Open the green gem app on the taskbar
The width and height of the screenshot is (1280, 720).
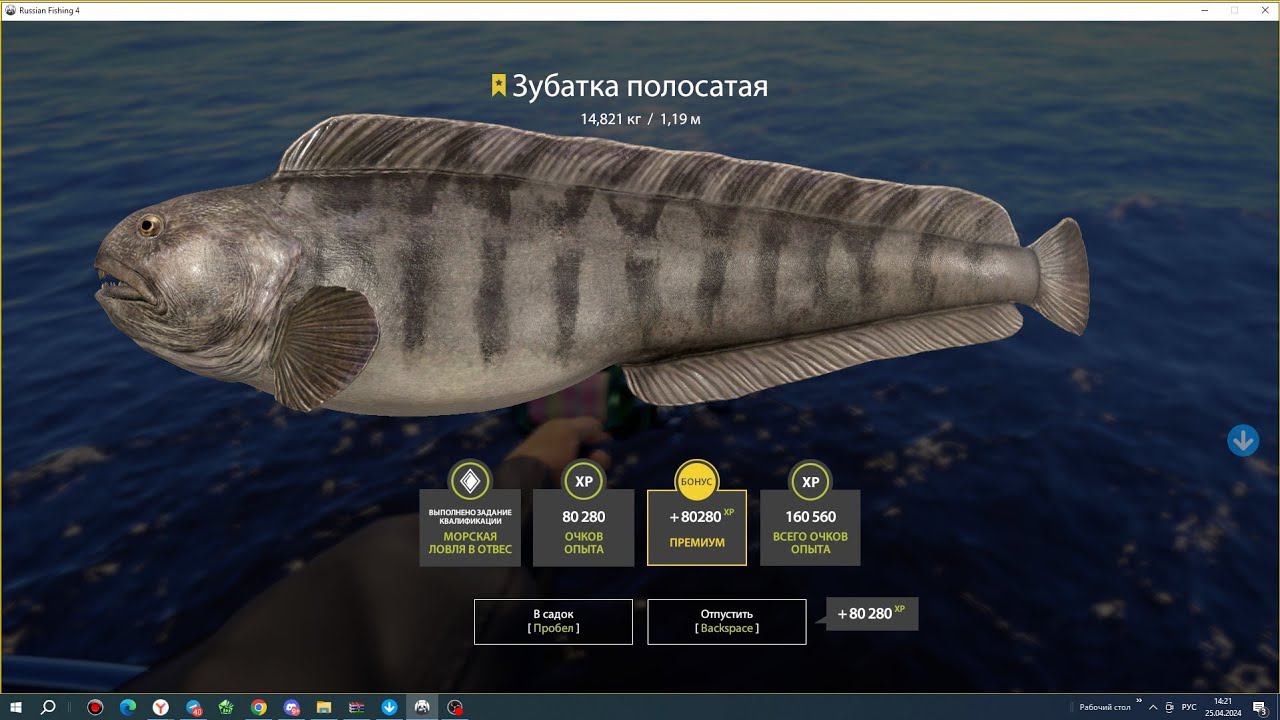tap(226, 707)
